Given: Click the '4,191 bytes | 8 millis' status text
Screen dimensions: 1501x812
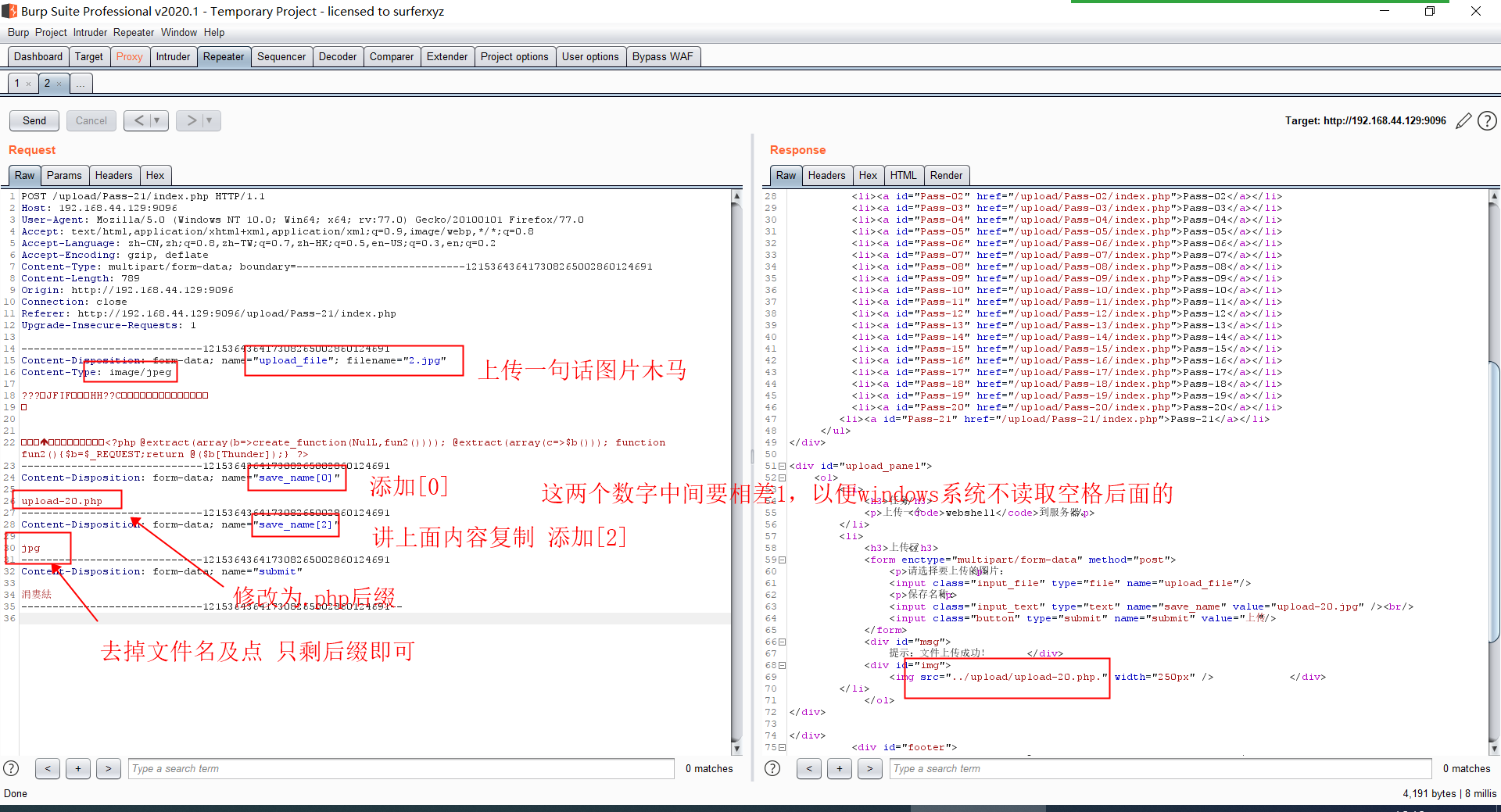Looking at the screenshot, I should (x=1449, y=793).
